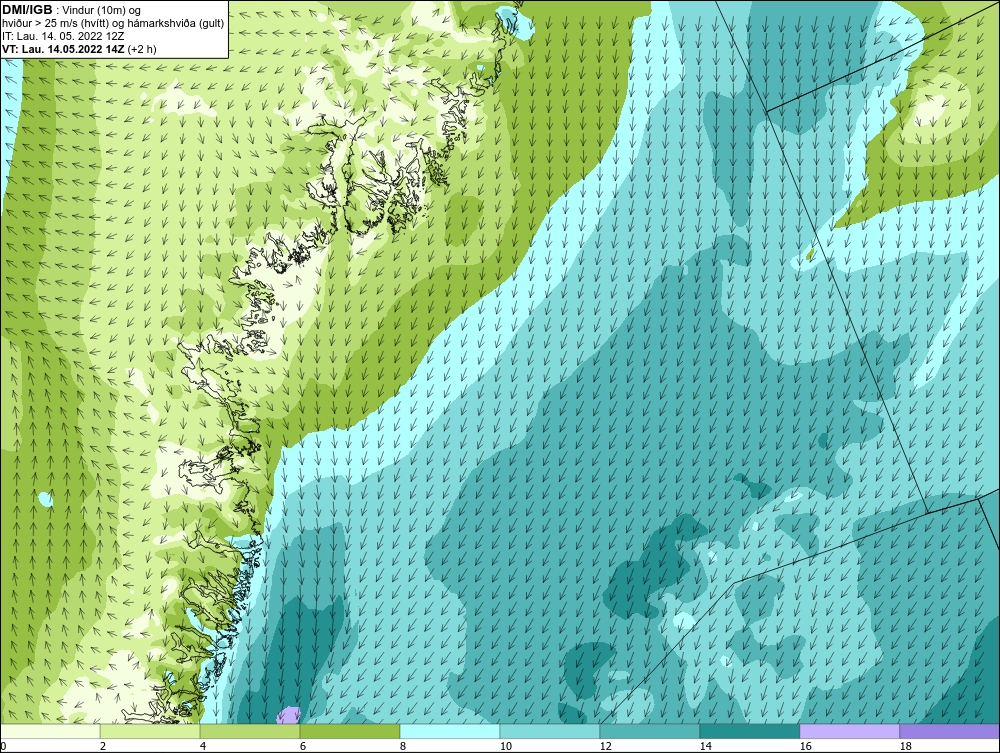Click the legend label '4'
The width and height of the screenshot is (1000, 753).
click(x=203, y=746)
